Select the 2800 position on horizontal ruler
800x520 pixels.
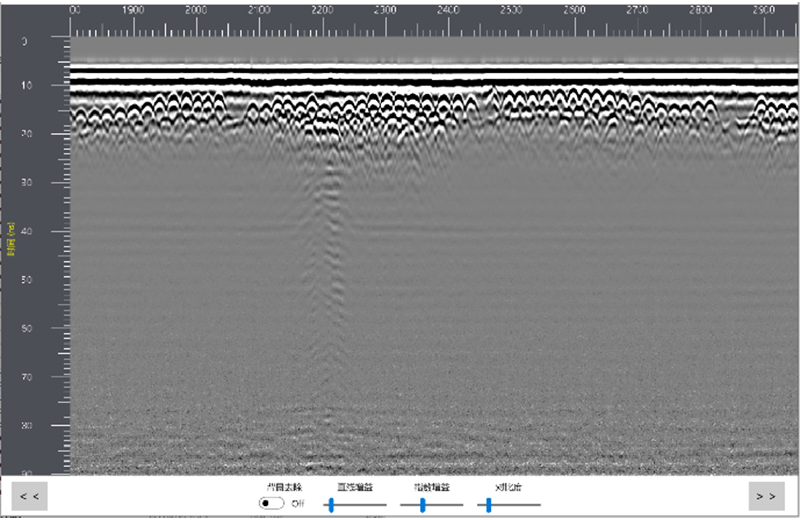tap(701, 11)
